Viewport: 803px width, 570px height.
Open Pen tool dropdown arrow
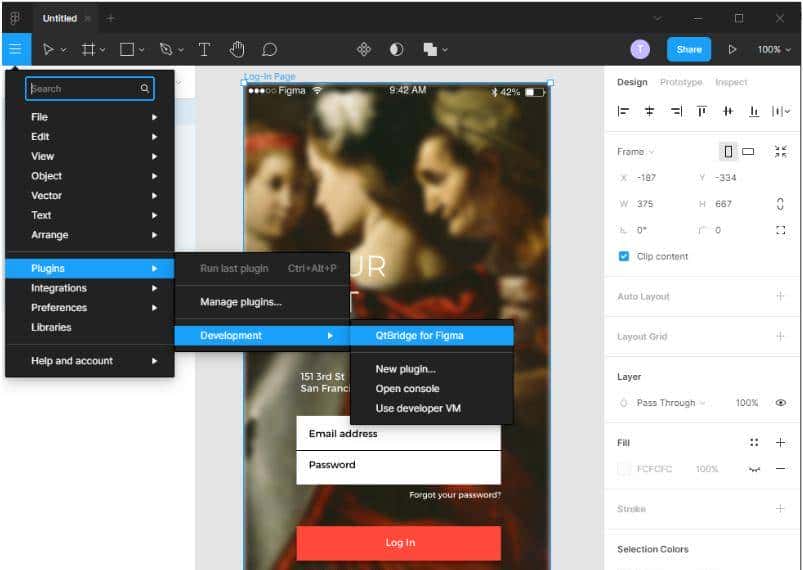coord(181,50)
